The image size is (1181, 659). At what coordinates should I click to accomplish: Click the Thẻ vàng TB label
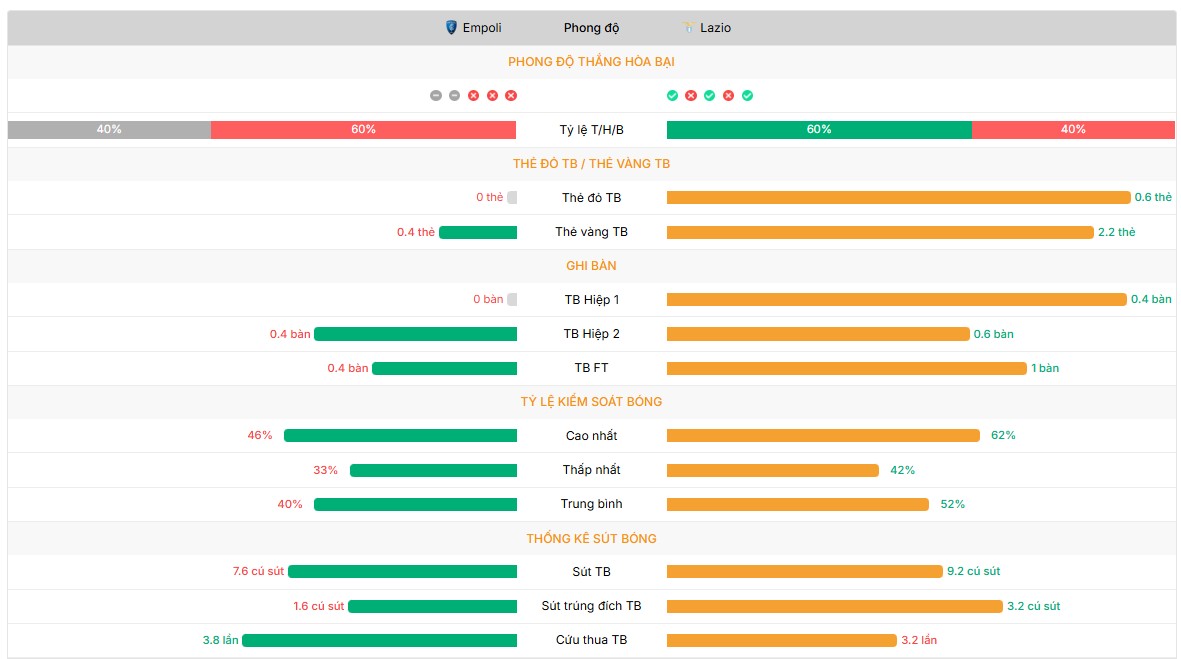[591, 232]
